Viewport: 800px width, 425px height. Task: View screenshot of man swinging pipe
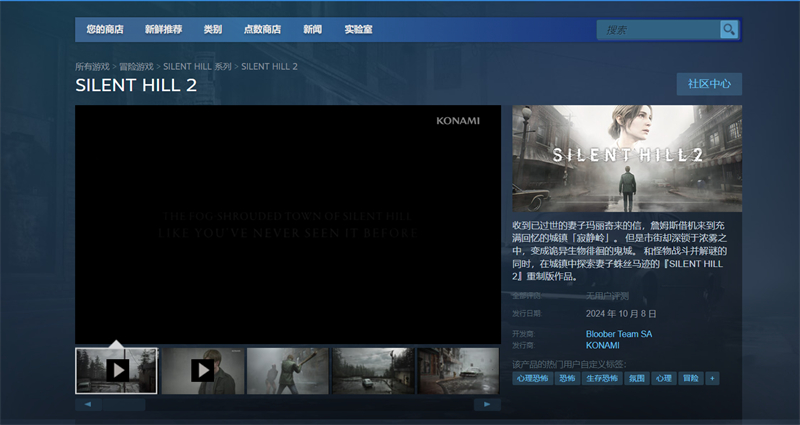point(288,371)
